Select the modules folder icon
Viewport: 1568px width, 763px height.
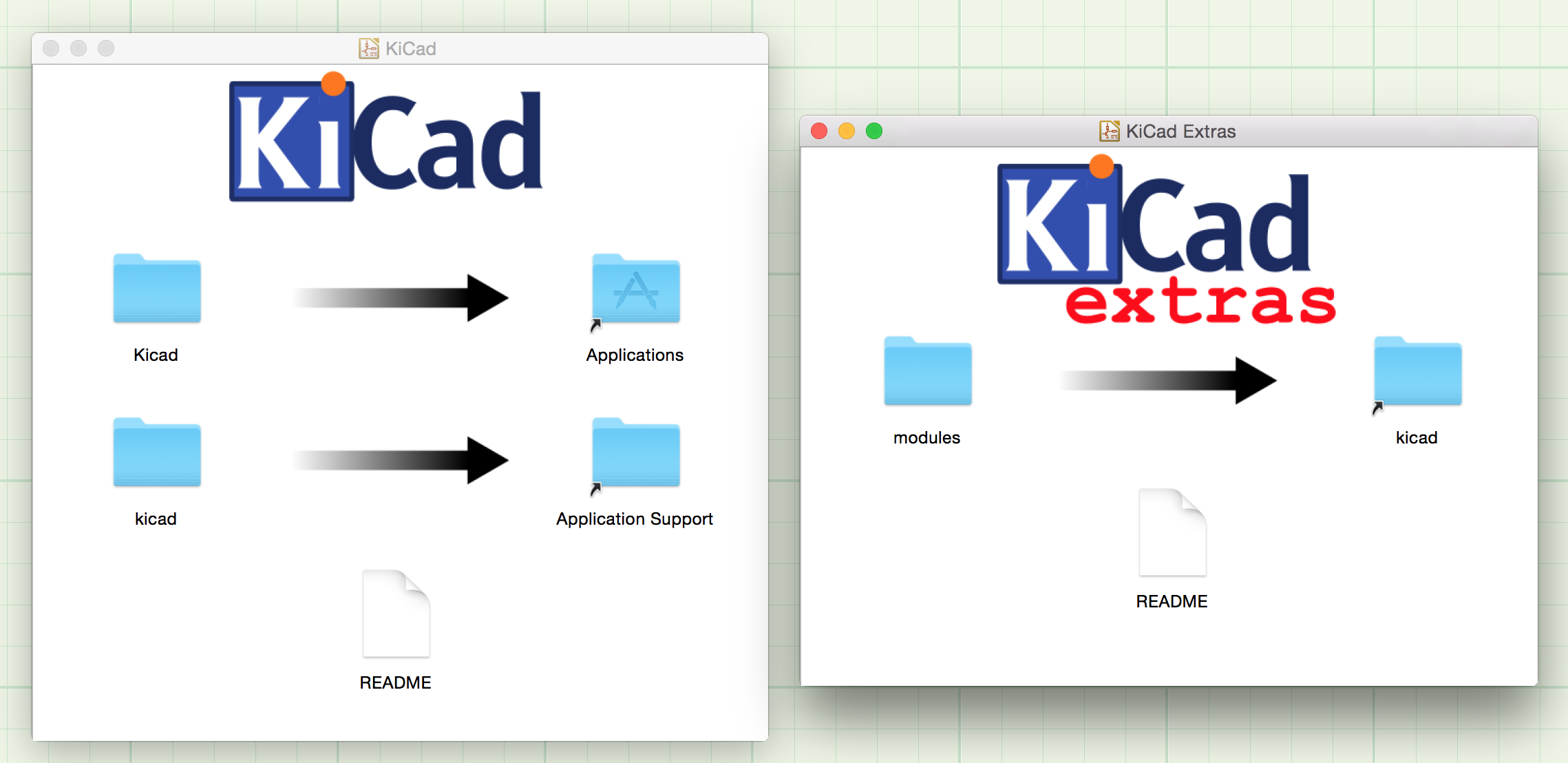coord(927,372)
